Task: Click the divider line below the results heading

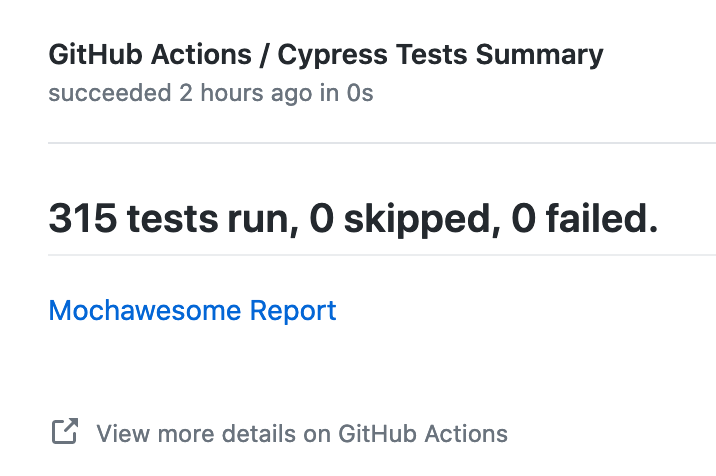Action: click(x=381, y=255)
